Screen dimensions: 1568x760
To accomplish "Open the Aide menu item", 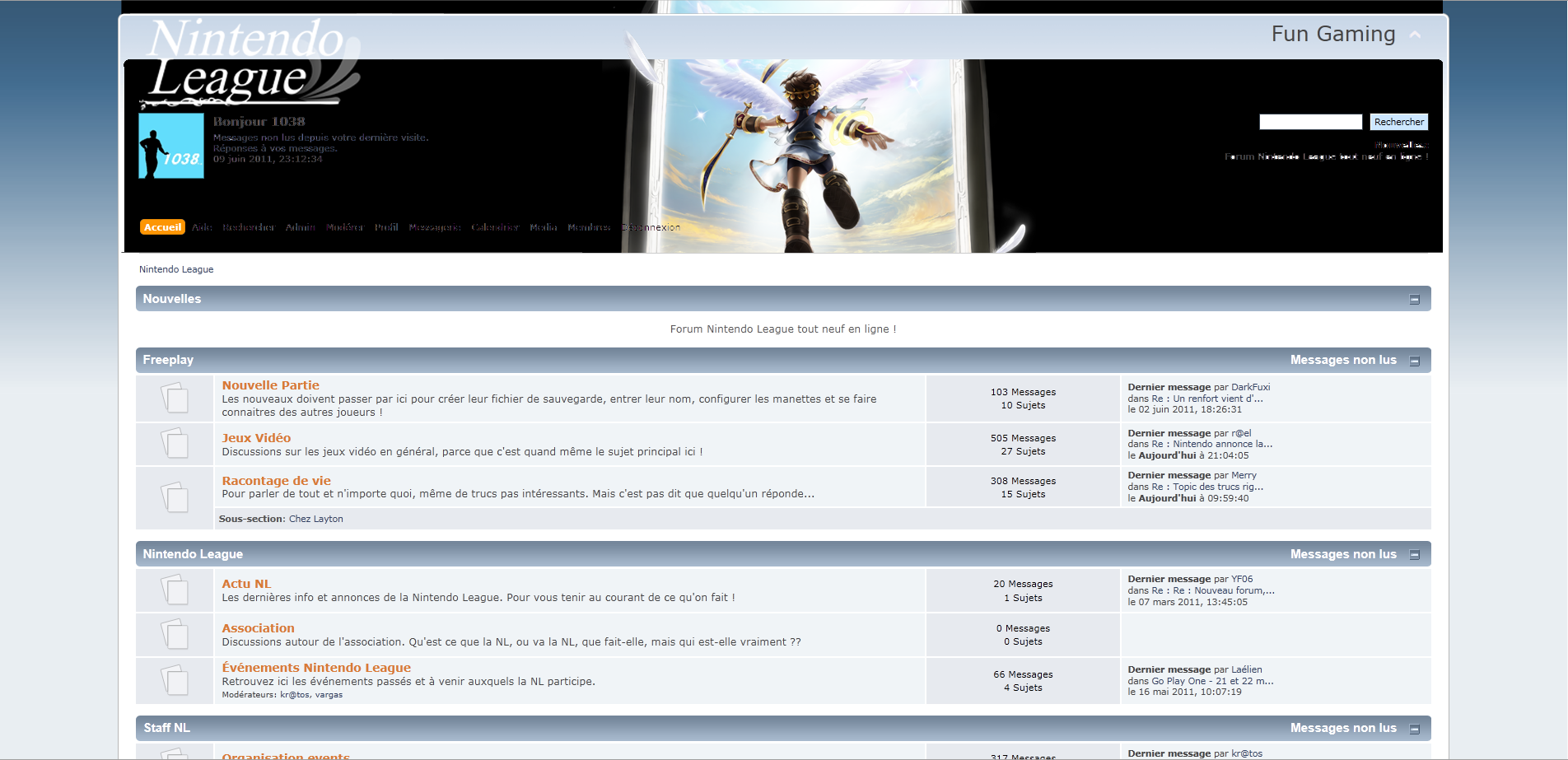I will 202,227.
